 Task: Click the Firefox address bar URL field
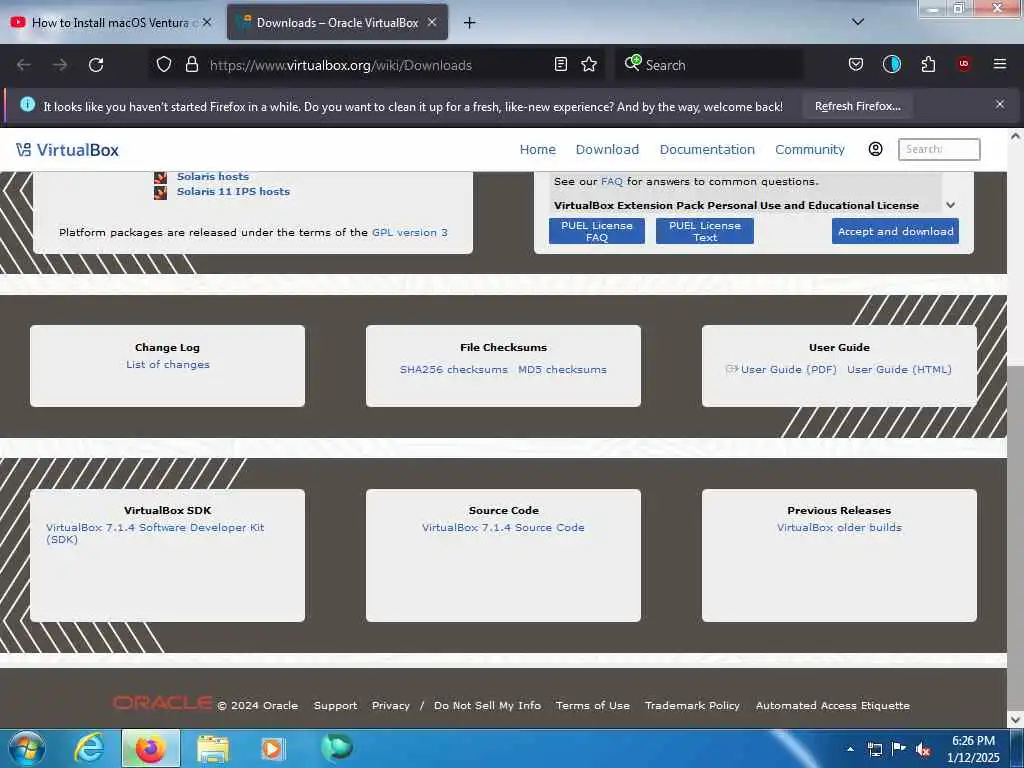[x=376, y=65]
